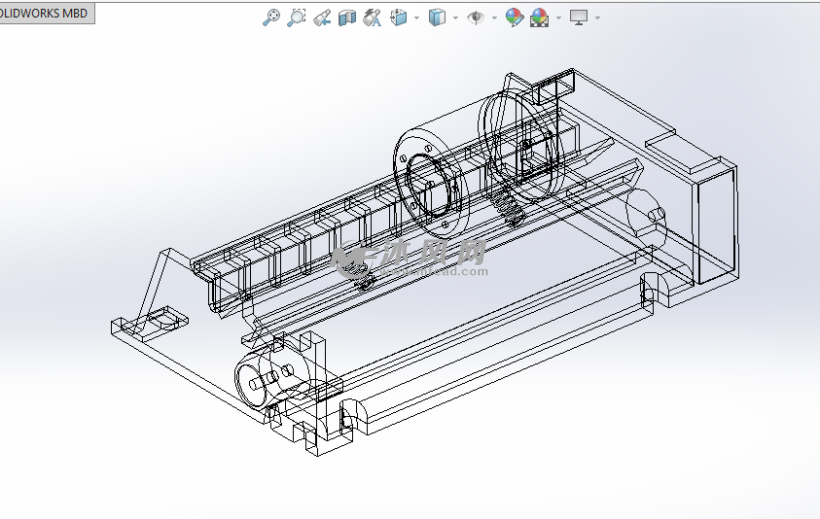Click the Apply Scene icon
Screen dimensions: 820x519
pos(540,18)
